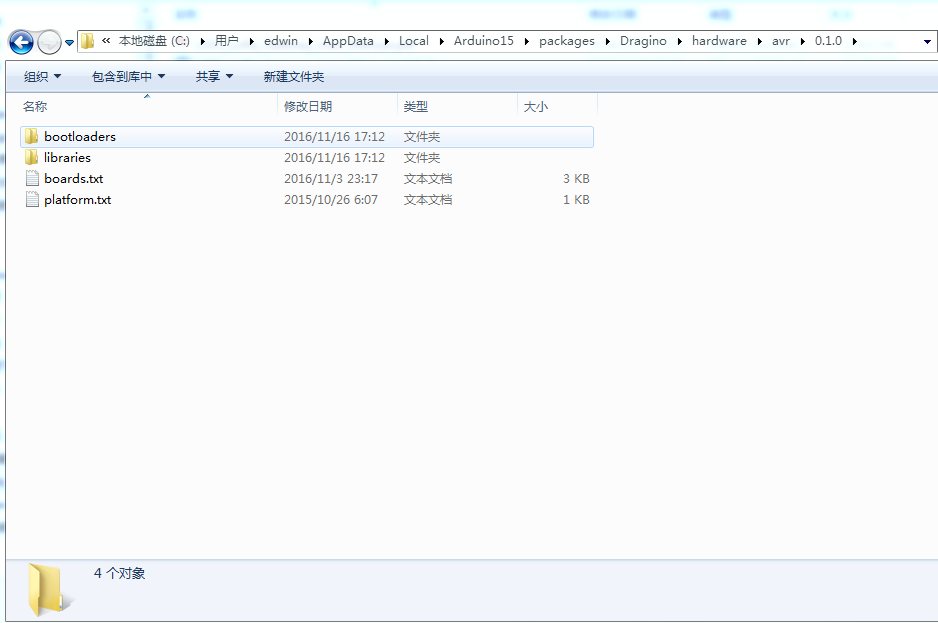Open the 组织 menu

pos(42,77)
